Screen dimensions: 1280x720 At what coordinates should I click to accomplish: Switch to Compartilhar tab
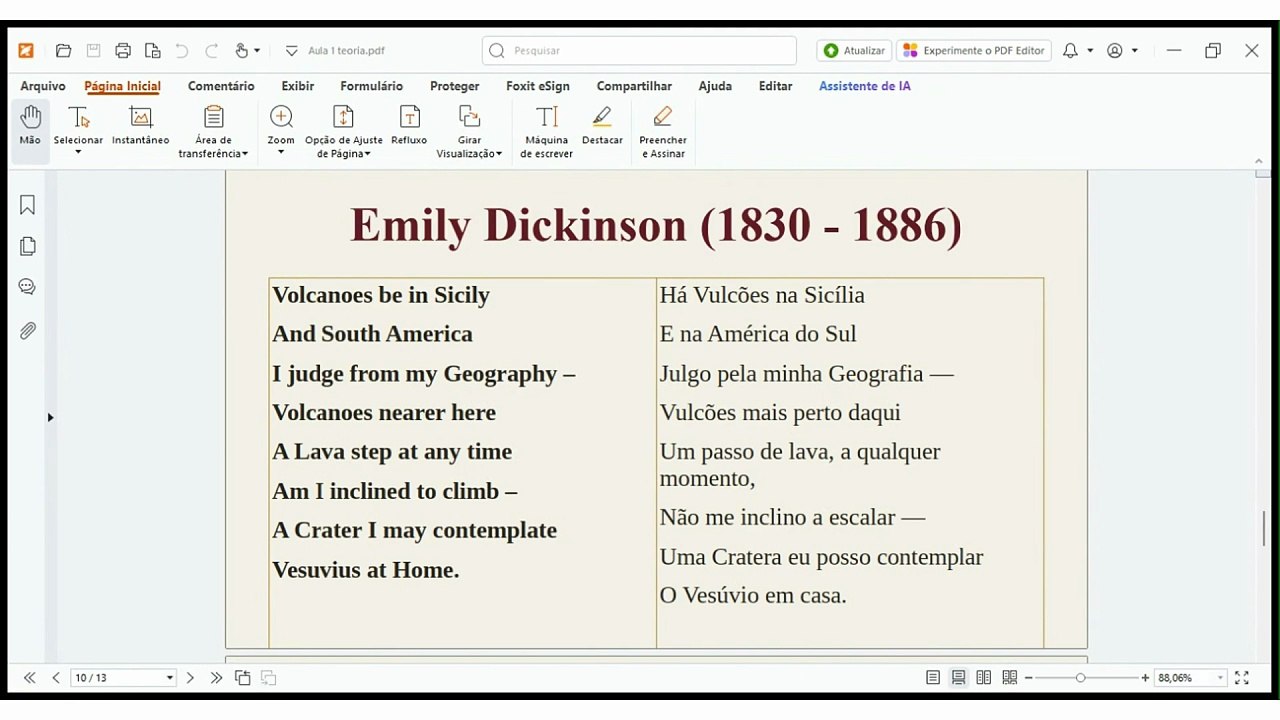[x=634, y=86]
